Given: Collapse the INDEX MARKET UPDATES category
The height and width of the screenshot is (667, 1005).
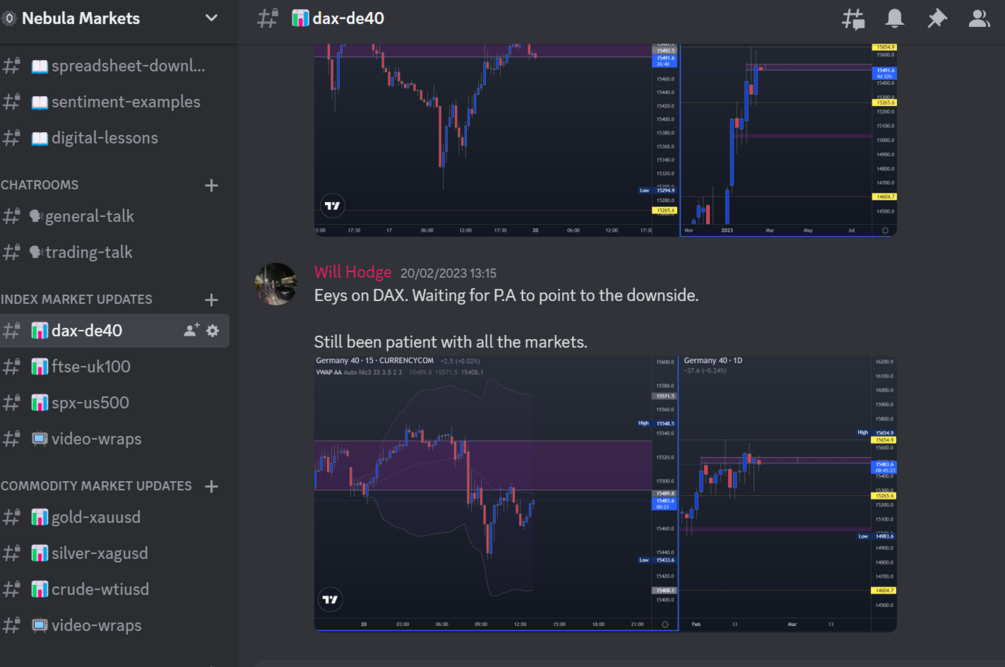Looking at the screenshot, I should tap(76, 299).
